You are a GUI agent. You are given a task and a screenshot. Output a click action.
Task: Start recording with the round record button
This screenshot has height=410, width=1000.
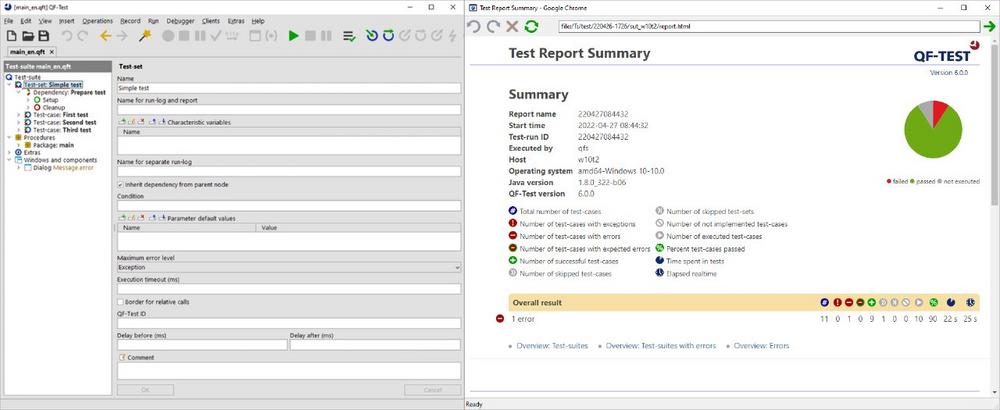pos(168,36)
